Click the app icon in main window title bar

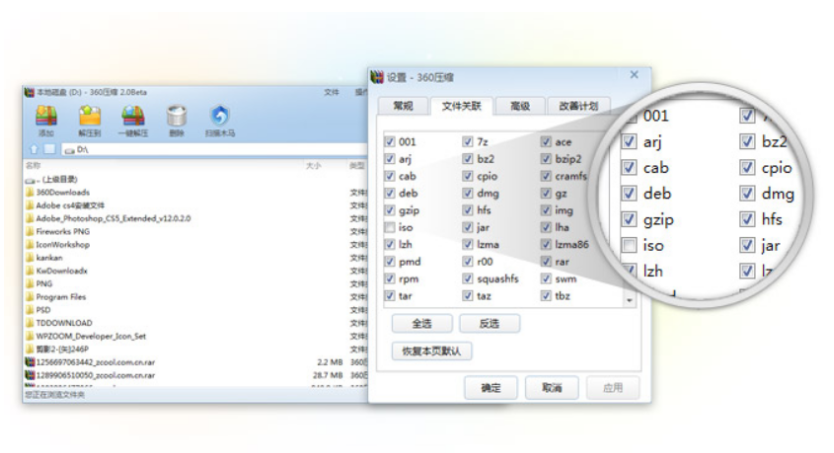(x=29, y=93)
